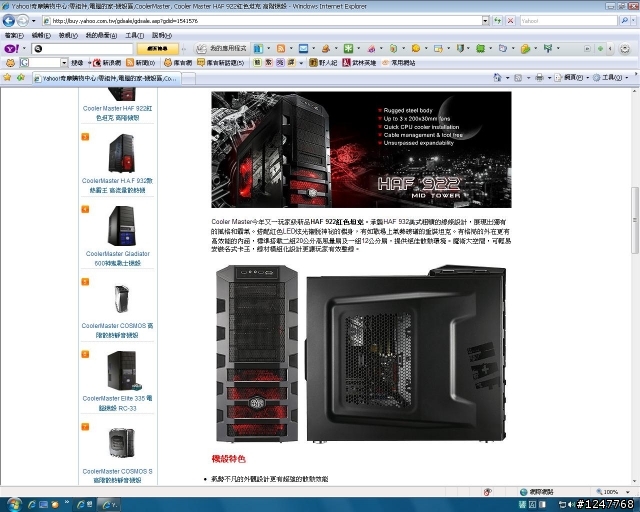This screenshot has width=640, height=512.
Task: Open the 我的最愛(A) menu
Action: pyautogui.click(x=101, y=36)
